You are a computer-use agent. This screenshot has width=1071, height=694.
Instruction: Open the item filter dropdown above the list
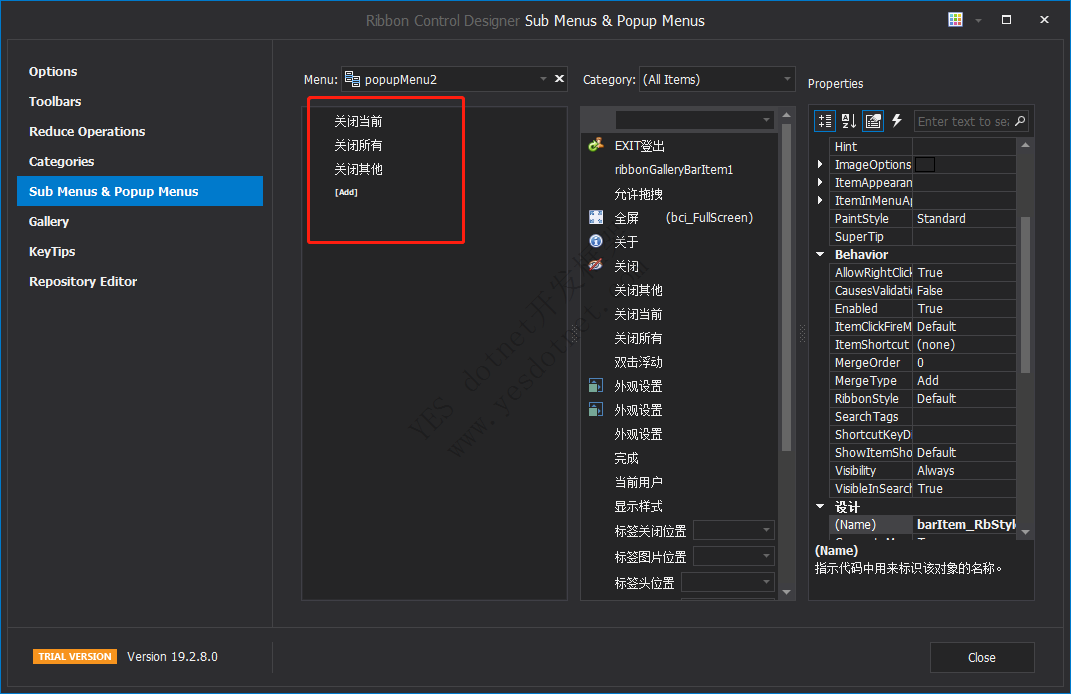coord(766,120)
